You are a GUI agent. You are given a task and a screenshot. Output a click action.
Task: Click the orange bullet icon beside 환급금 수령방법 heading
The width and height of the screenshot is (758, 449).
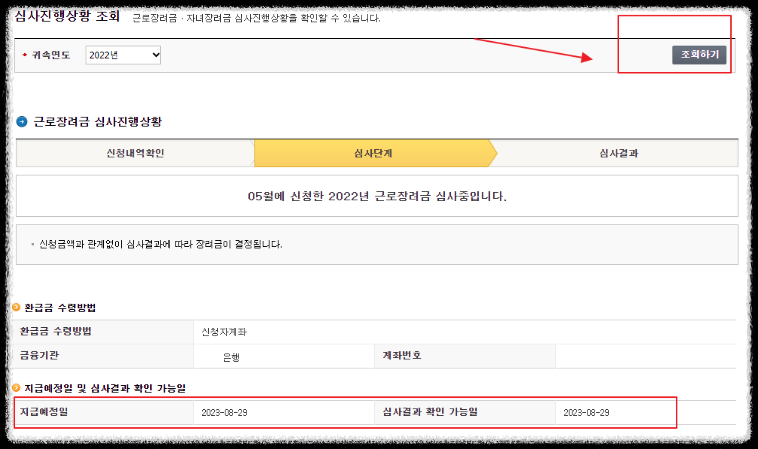click(16, 307)
